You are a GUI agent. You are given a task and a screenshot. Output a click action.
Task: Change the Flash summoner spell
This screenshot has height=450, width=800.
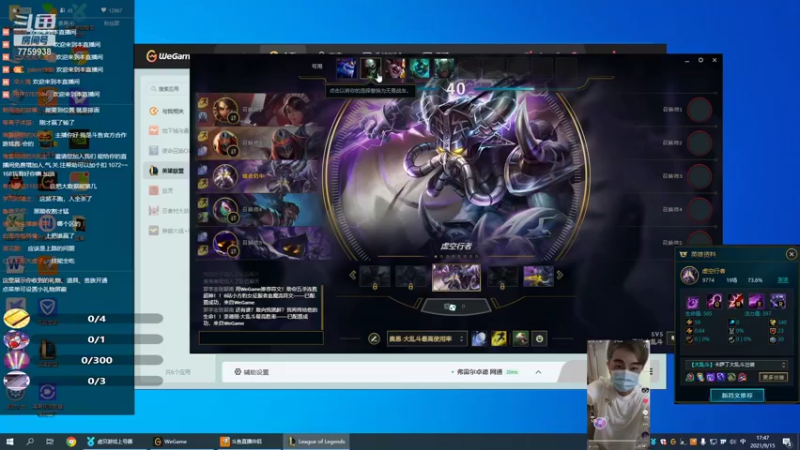pyautogui.click(x=499, y=339)
